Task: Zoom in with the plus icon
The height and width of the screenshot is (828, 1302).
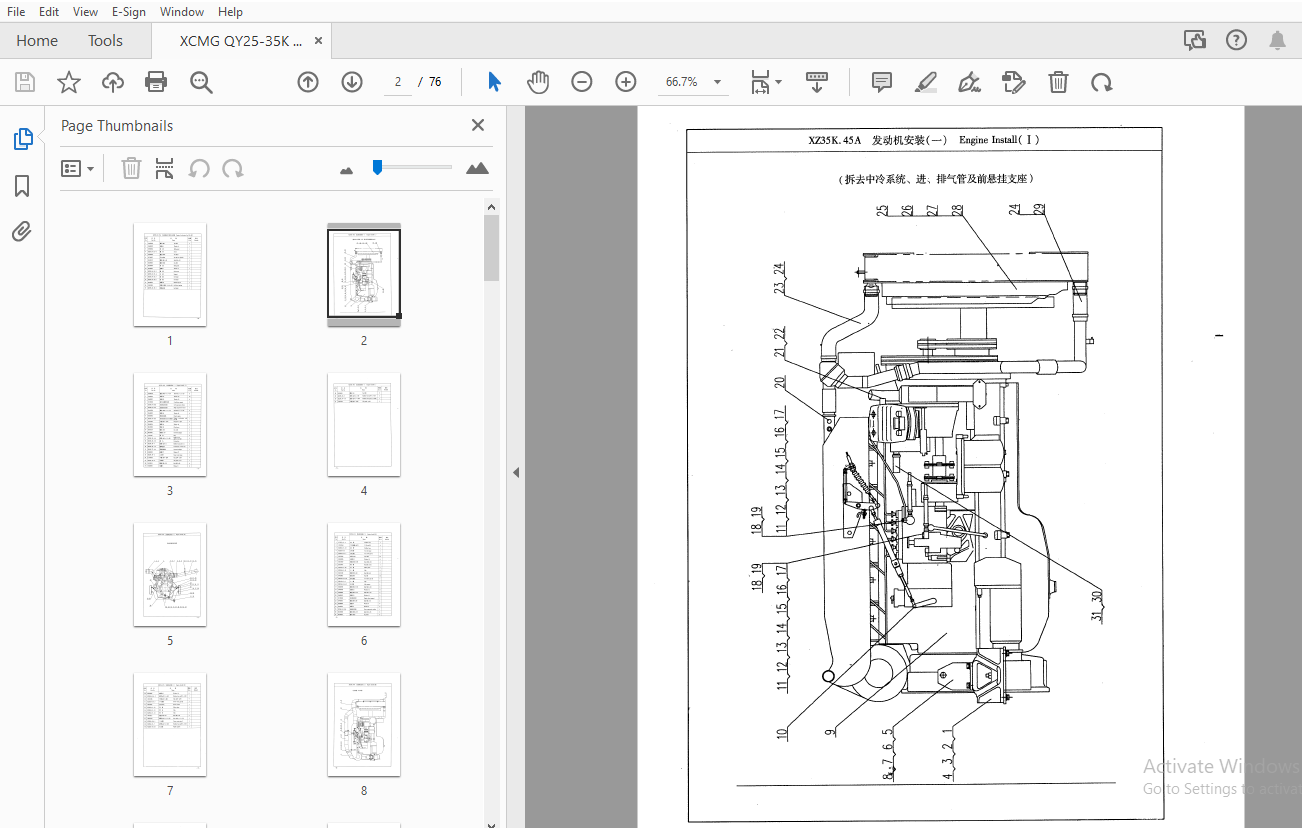Action: [626, 82]
